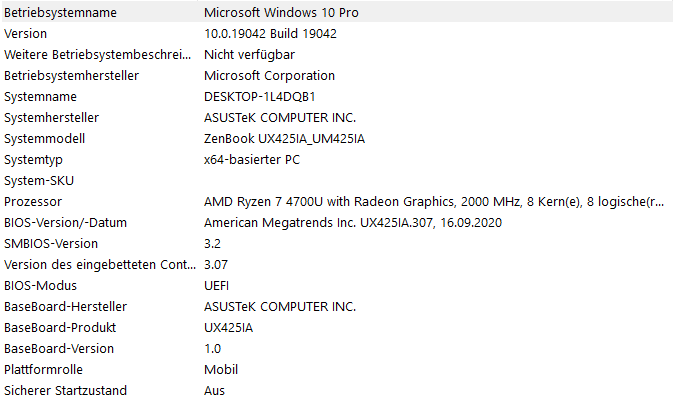
Task: Select the Plattformrolle Mobil value
Action: [221, 370]
